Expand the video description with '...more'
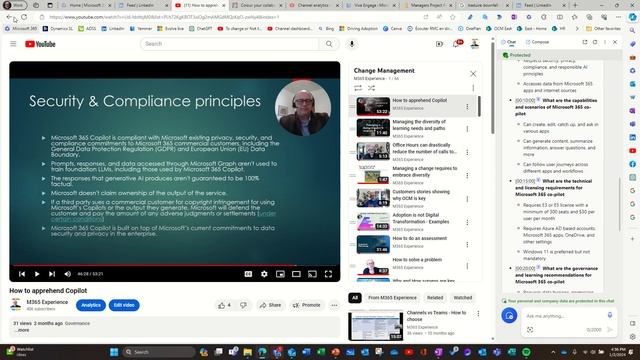 pos(23,330)
